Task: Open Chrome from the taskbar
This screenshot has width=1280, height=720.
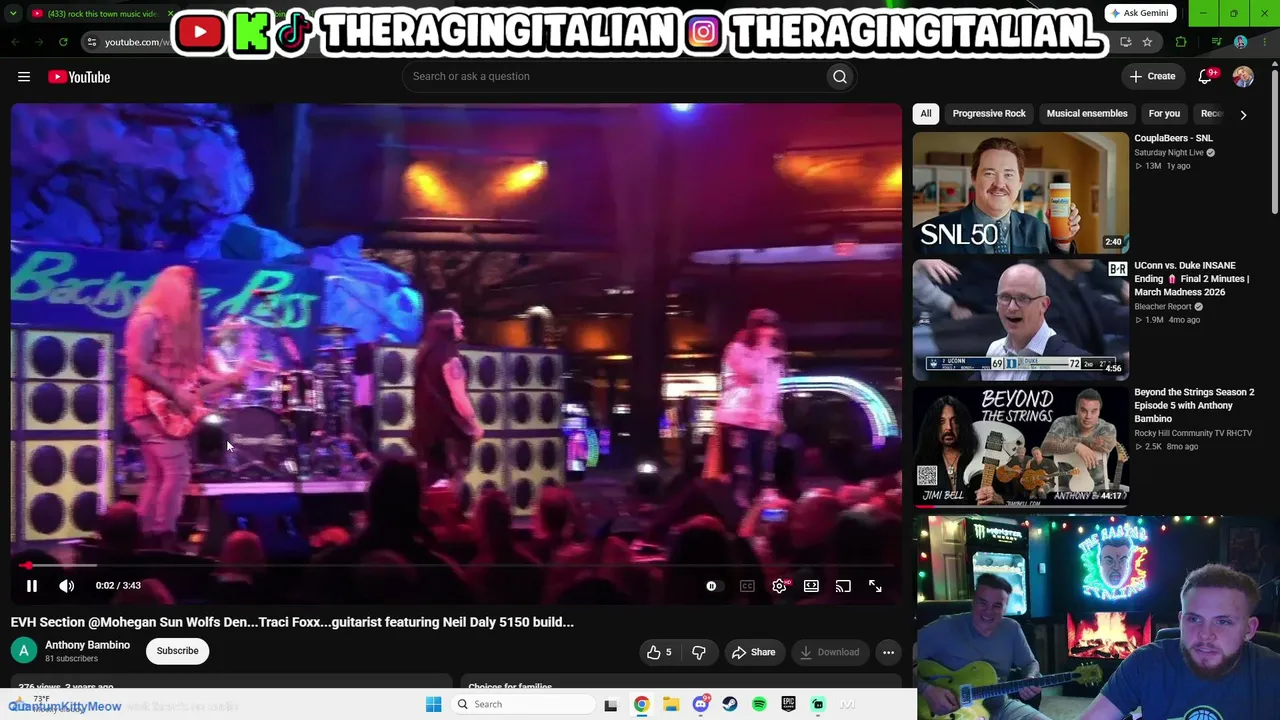Action: [x=641, y=704]
